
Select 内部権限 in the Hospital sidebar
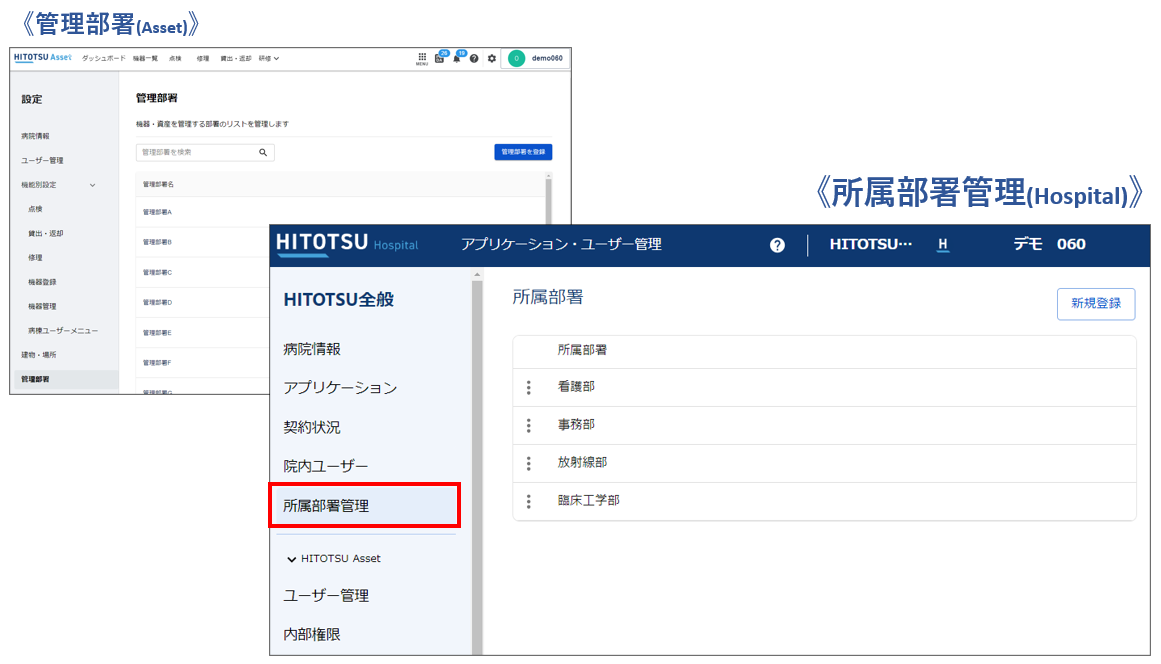tap(312, 634)
